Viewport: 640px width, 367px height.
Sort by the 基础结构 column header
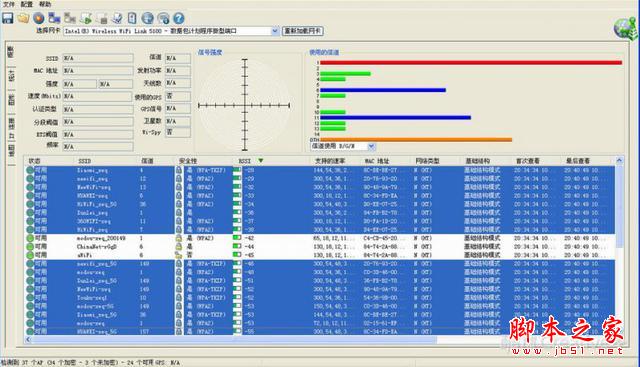pos(477,161)
